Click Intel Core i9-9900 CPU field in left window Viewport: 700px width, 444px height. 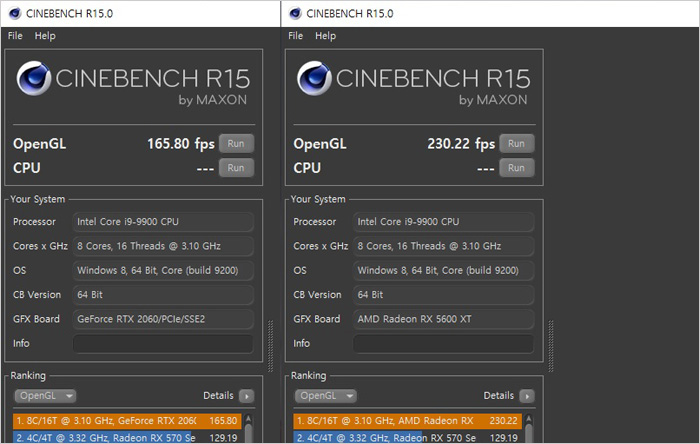pyautogui.click(x=163, y=222)
